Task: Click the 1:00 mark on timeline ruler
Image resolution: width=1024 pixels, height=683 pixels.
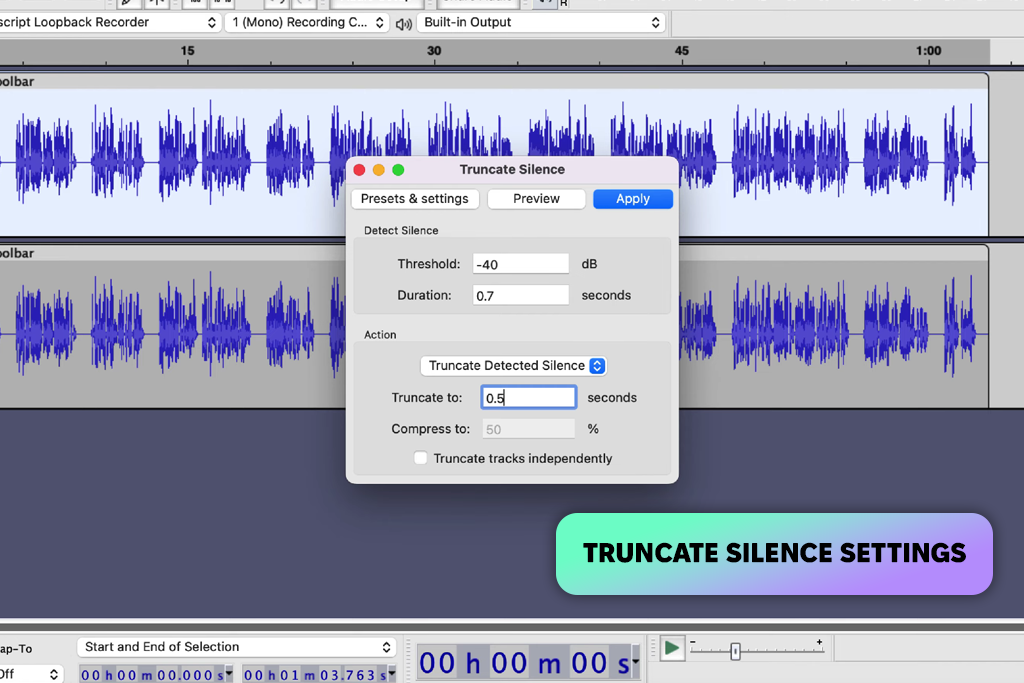Action: point(928,52)
